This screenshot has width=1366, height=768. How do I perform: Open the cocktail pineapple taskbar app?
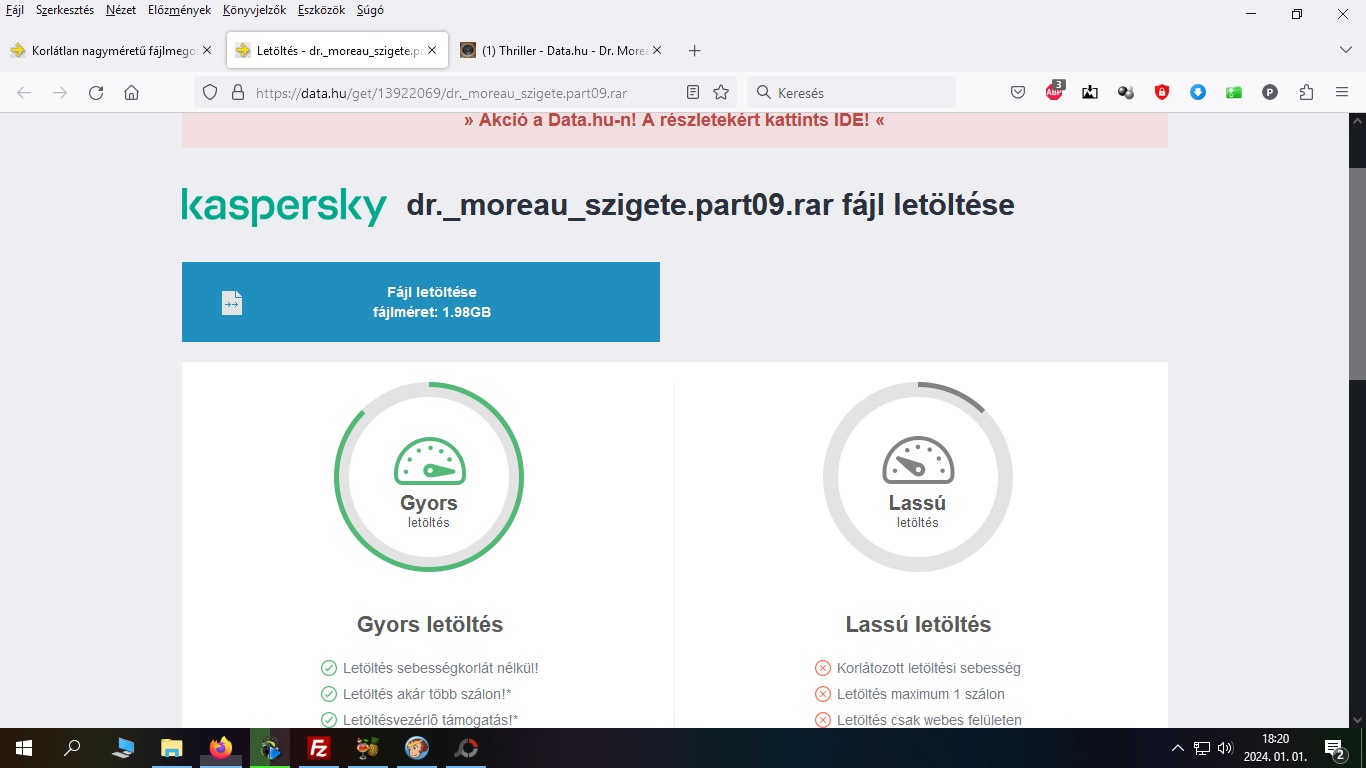[x=368, y=748]
